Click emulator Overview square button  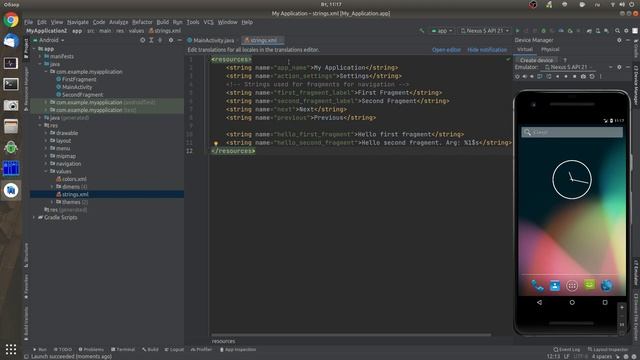pos(605,302)
